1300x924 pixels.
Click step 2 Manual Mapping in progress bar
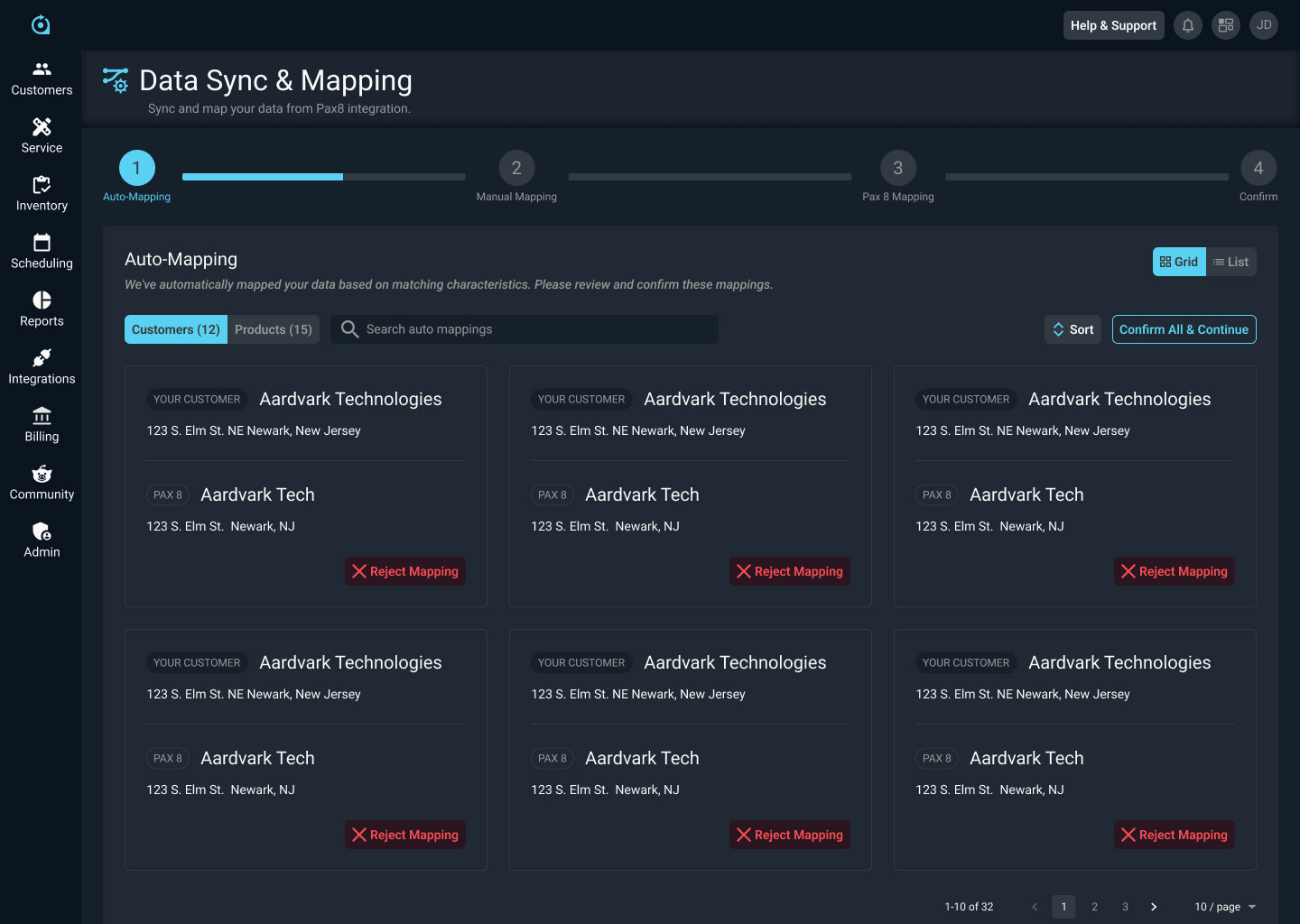click(516, 168)
